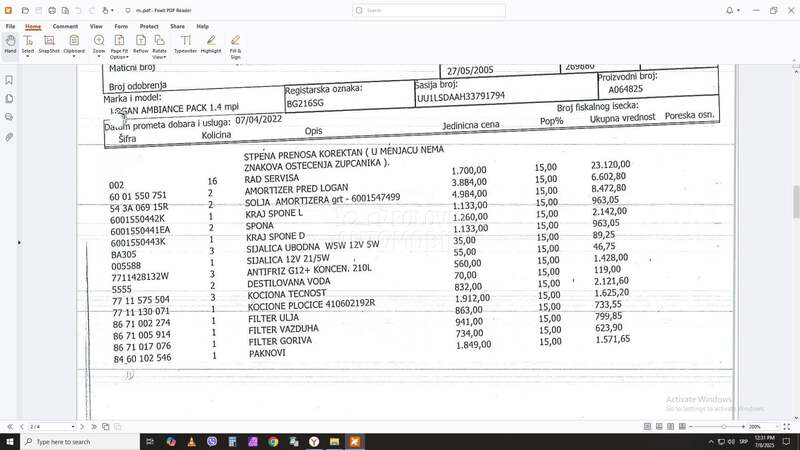Switch to the Share tab
800x450 pixels.
pyautogui.click(x=178, y=26)
